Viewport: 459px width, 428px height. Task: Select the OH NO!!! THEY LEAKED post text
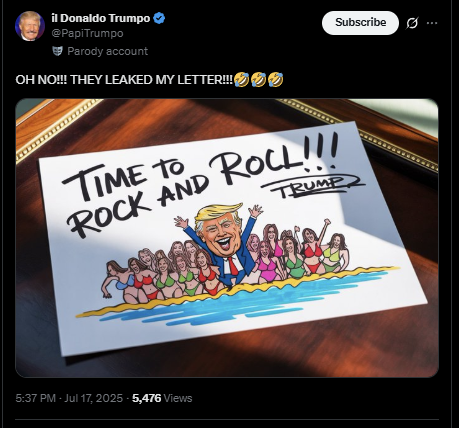(x=124, y=80)
